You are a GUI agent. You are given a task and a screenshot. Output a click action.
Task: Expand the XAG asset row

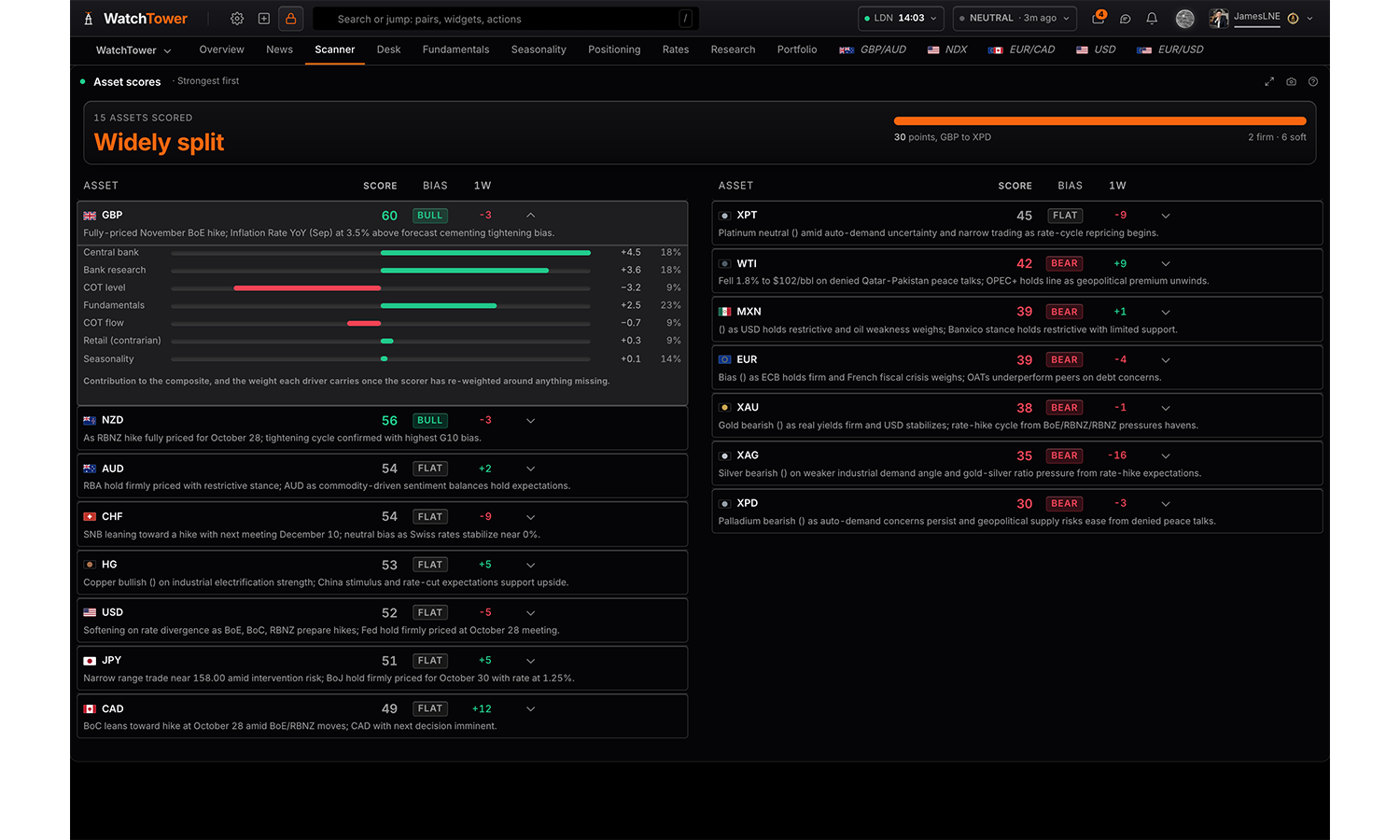pyautogui.click(x=1165, y=456)
